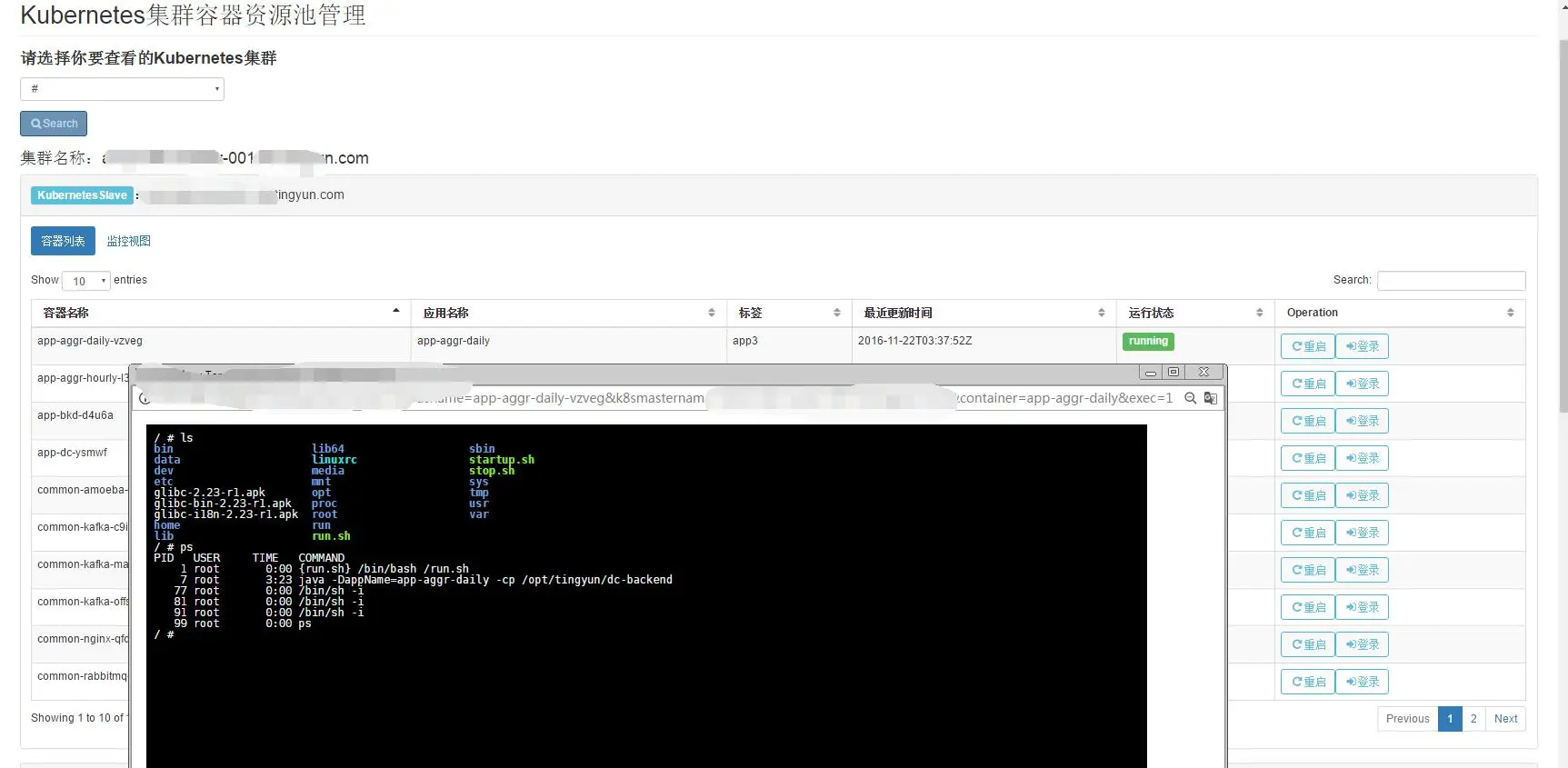The width and height of the screenshot is (1568, 768).
Task: Sort table by 标签 column
Action: [789, 313]
